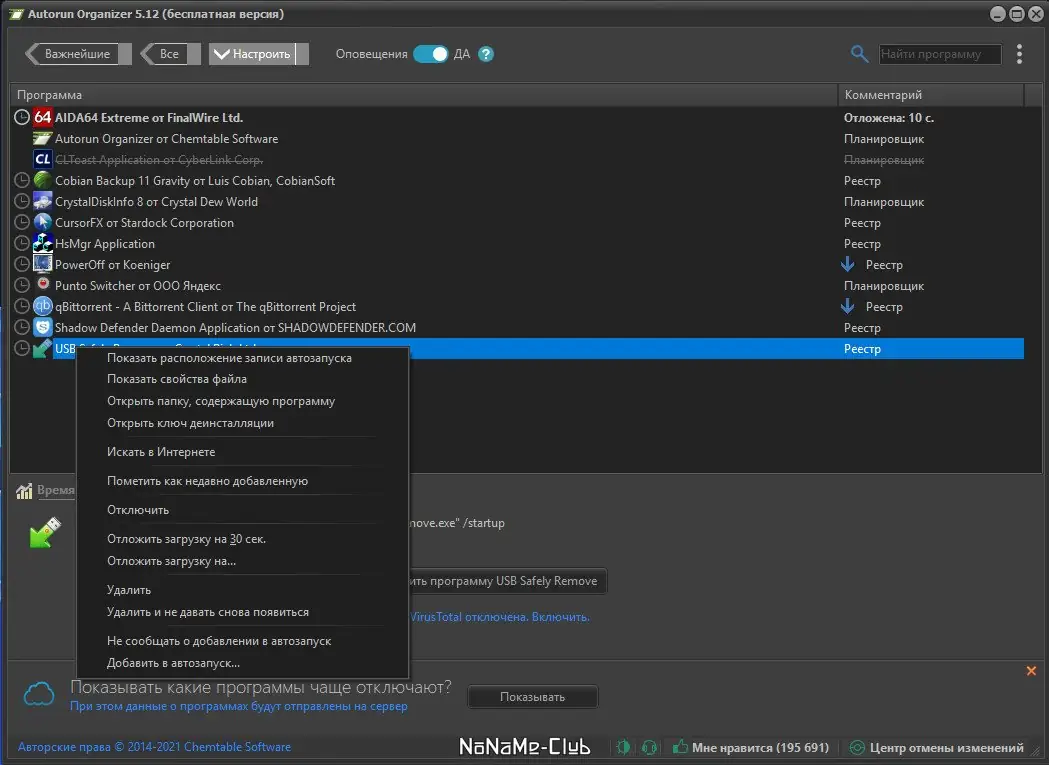1049x765 pixels.
Task: Choose Отложить загрузку на 30 сек.
Action: click(187, 539)
